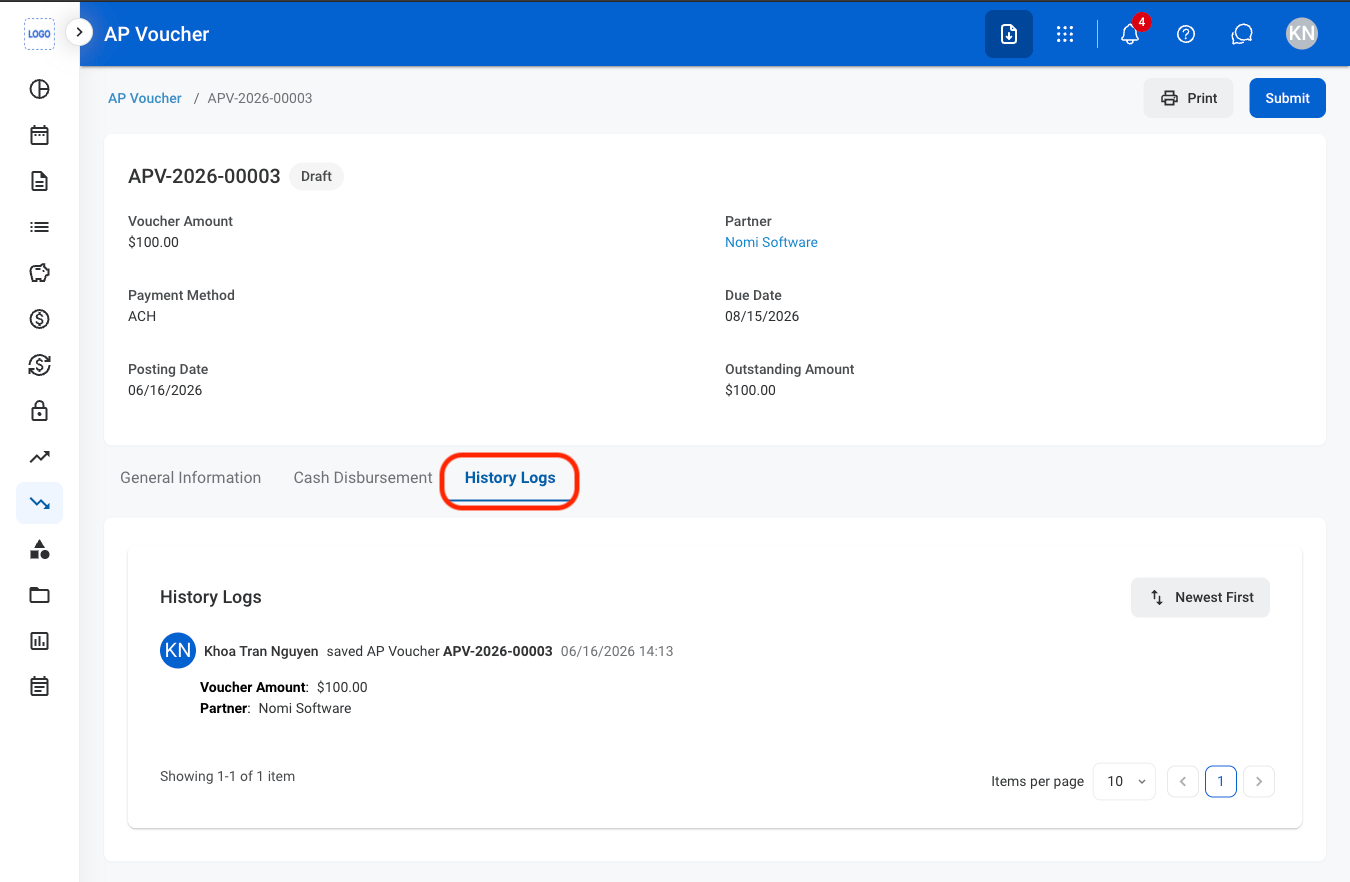1350x882 pixels.
Task: Go to AP Voucher breadcrumb link
Action: click(x=145, y=98)
